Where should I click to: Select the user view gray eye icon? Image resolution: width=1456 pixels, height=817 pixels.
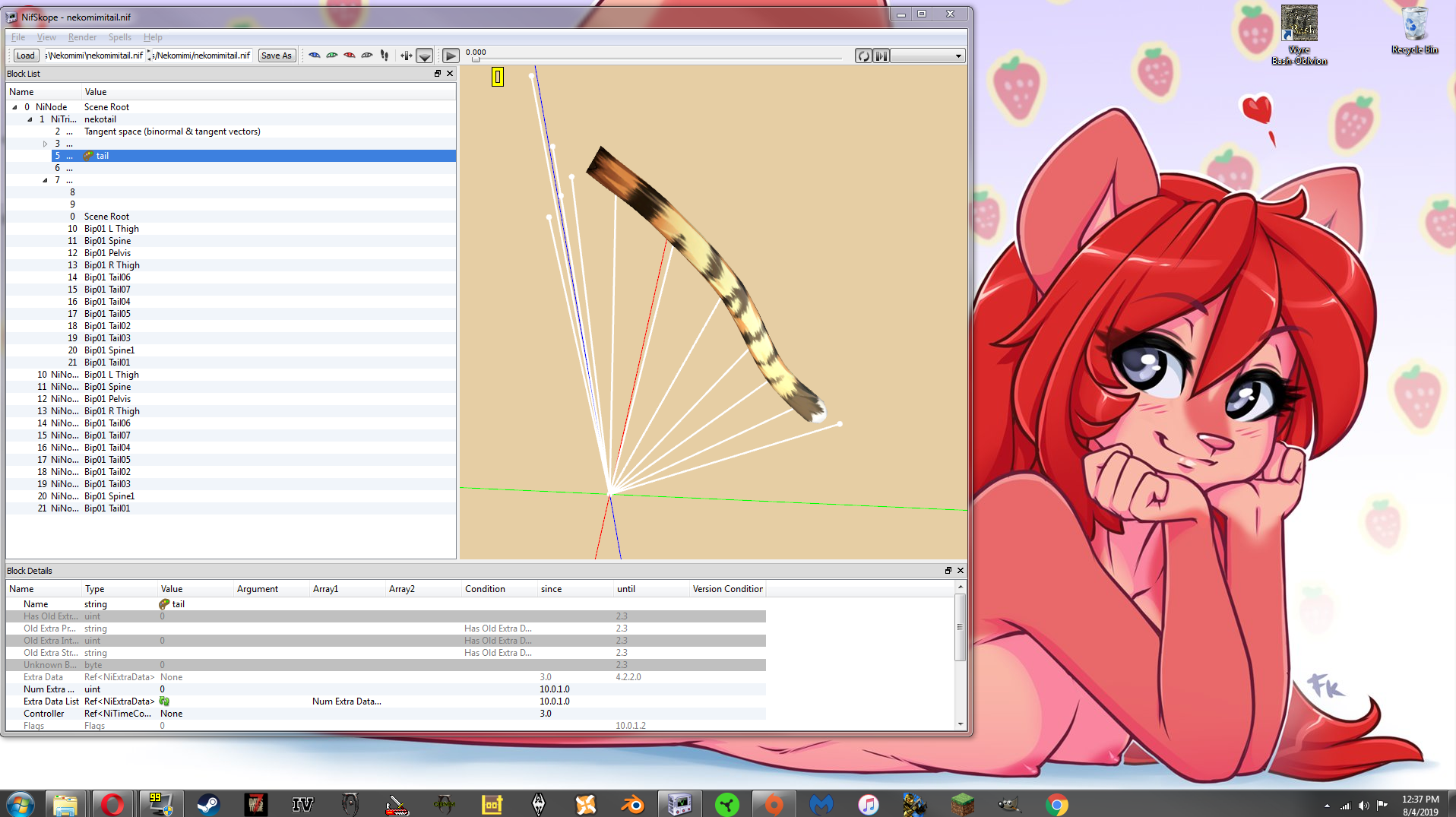(x=367, y=55)
